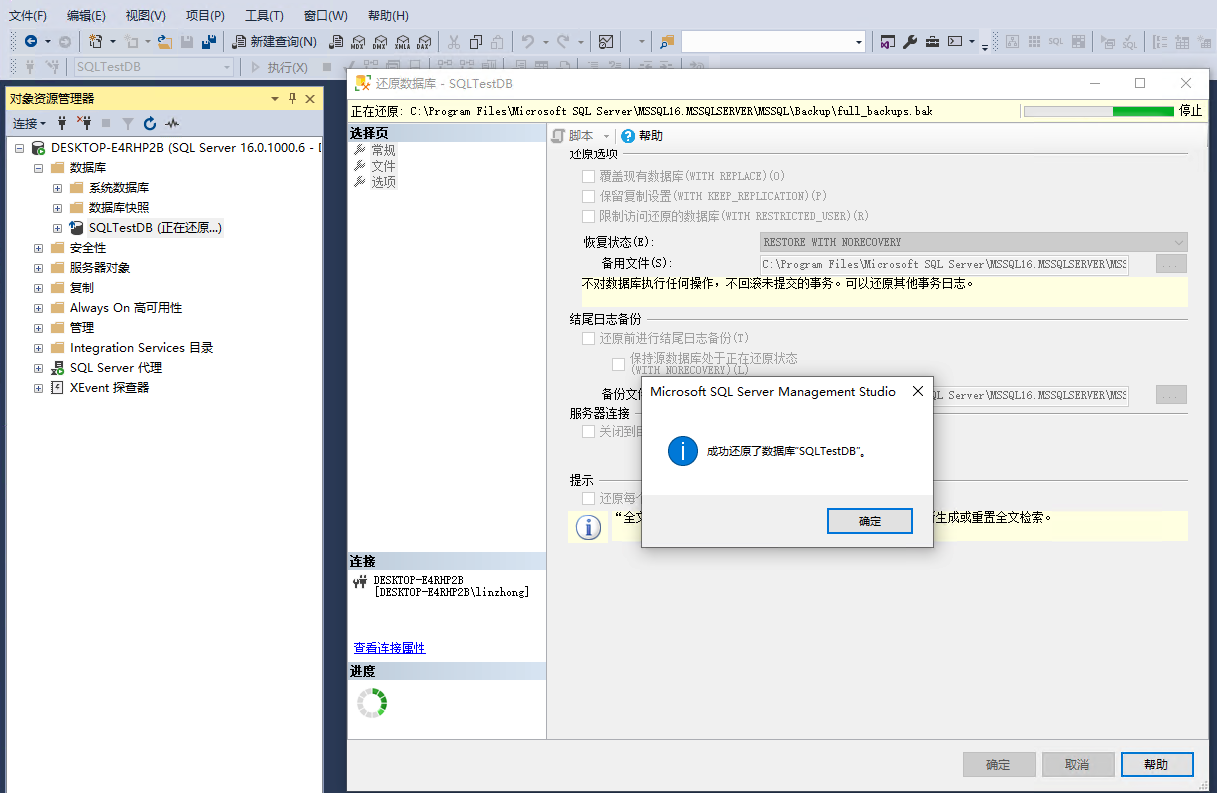
Task: Click the DAX query icon
Action: point(424,41)
